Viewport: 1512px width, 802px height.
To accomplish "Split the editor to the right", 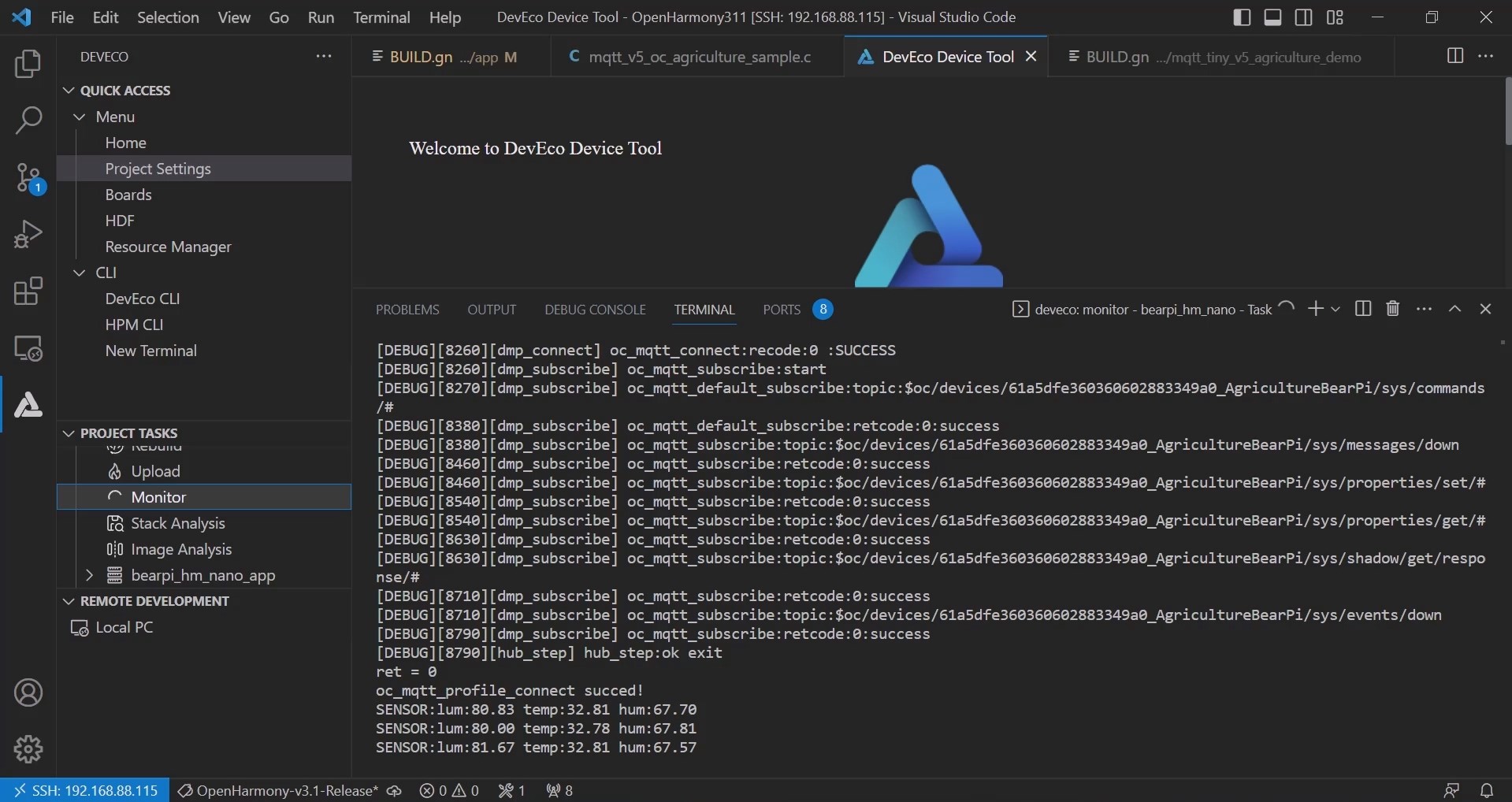I will pos(1455,56).
